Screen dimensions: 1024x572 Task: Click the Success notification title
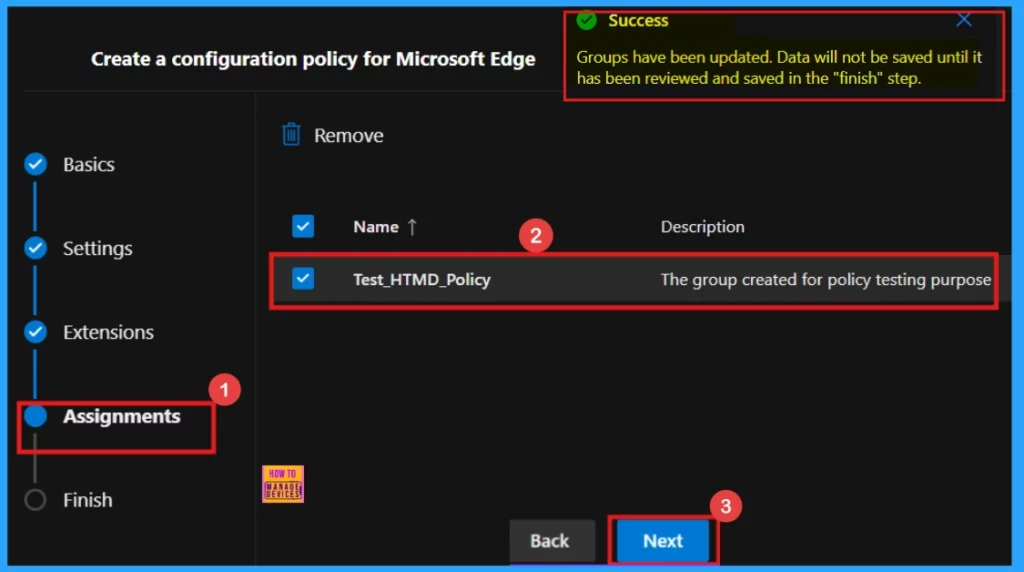pos(638,20)
